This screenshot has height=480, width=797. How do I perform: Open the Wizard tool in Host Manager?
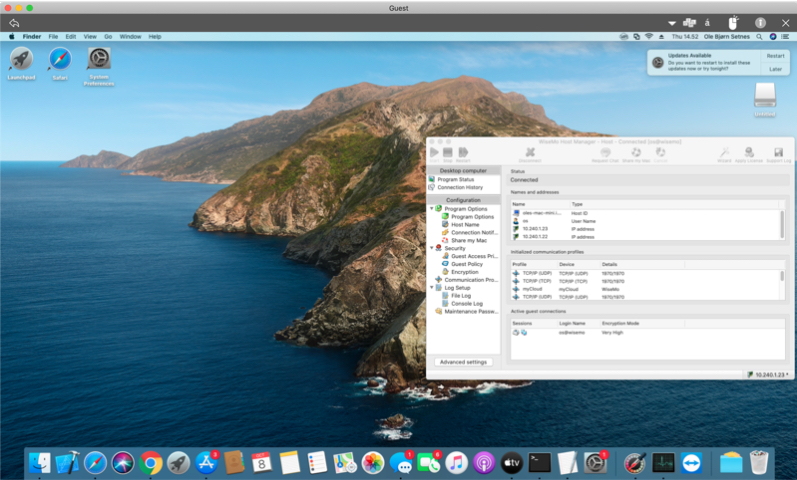724,154
